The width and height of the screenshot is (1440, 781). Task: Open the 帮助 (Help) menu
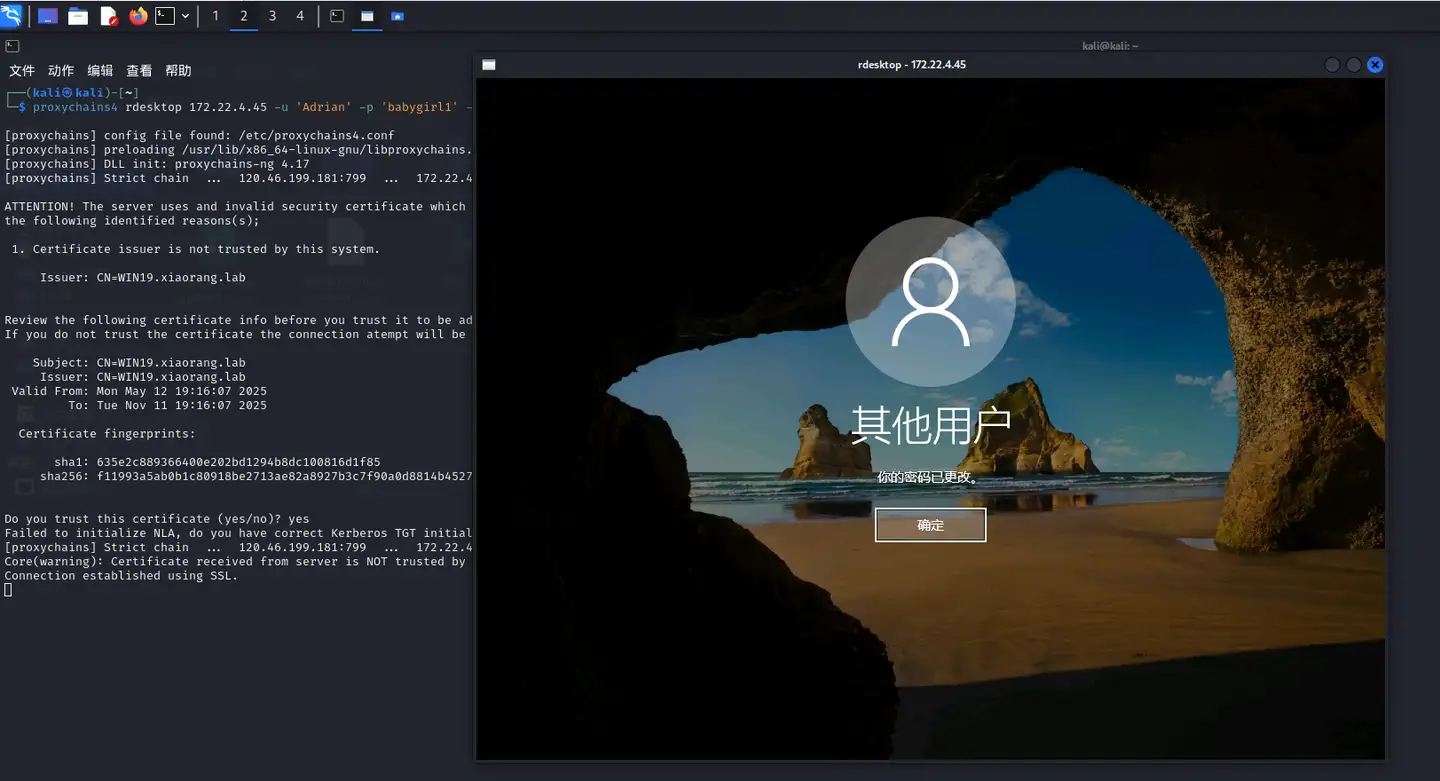tap(178, 71)
